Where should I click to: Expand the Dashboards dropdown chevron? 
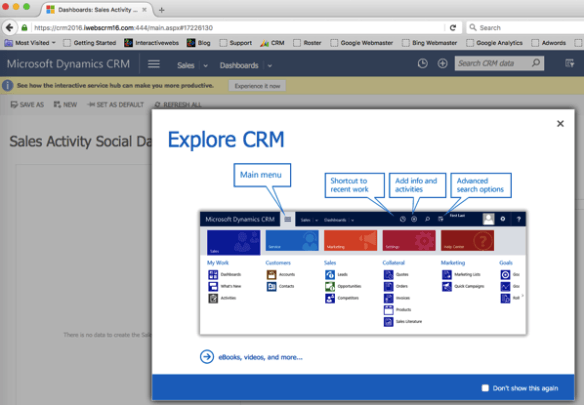(x=270, y=66)
